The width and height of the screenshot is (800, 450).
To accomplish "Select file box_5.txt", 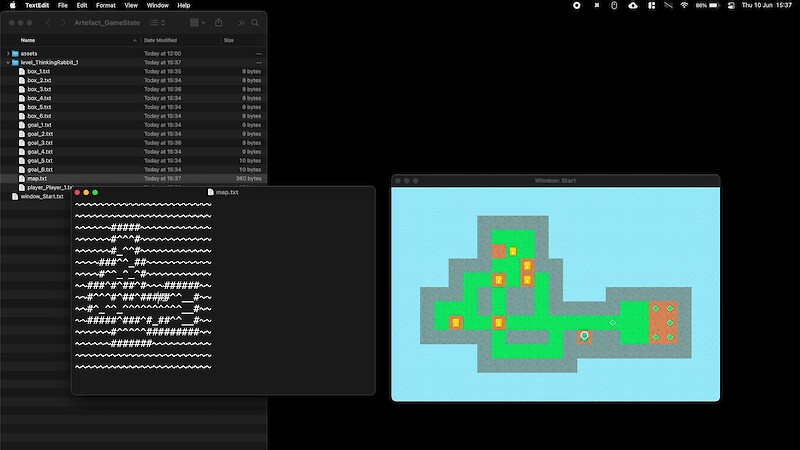I will click(39, 107).
